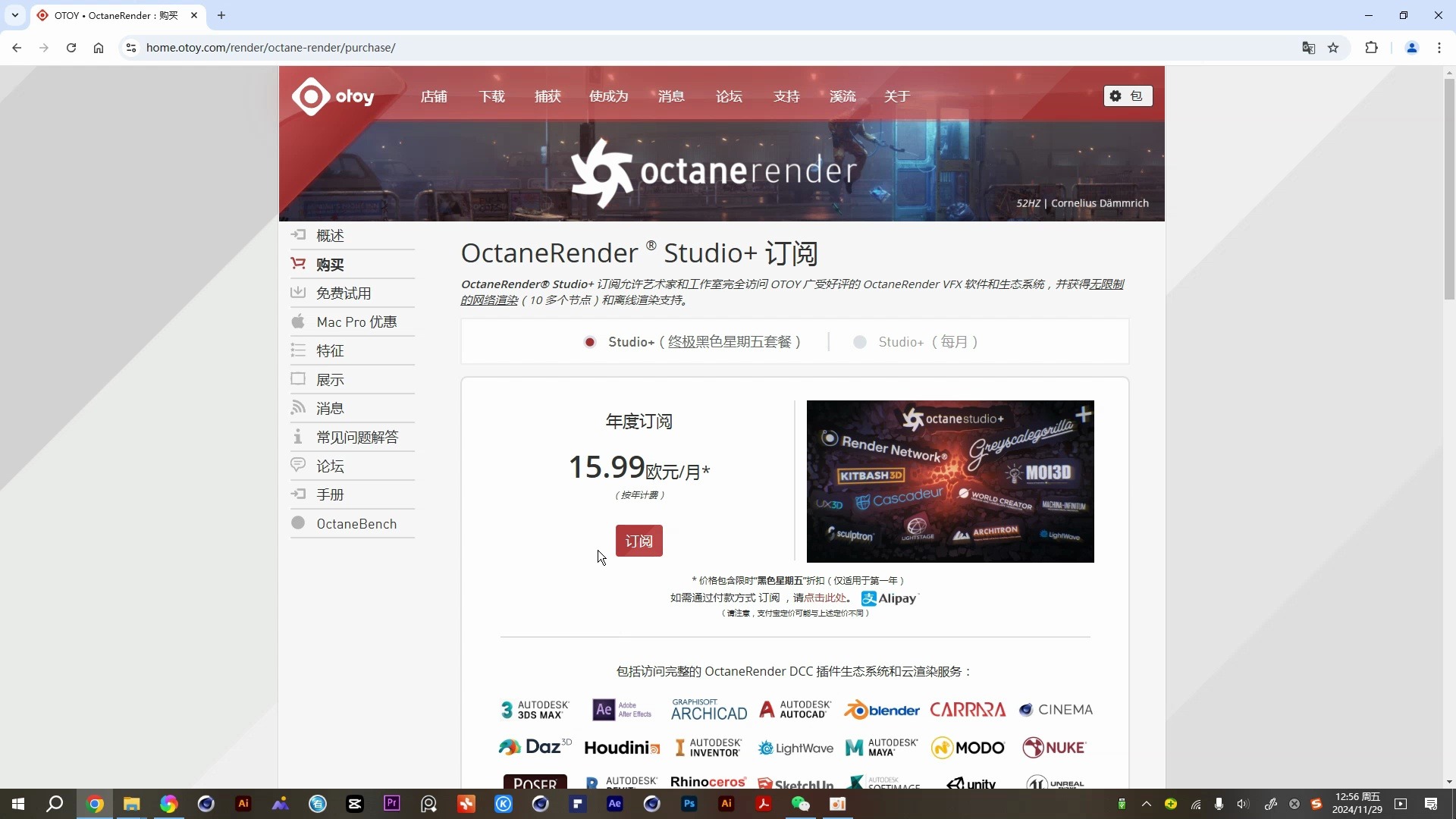Click the Autodesk Inventor logo
This screenshot has height=819, width=1456.
[x=708, y=748]
